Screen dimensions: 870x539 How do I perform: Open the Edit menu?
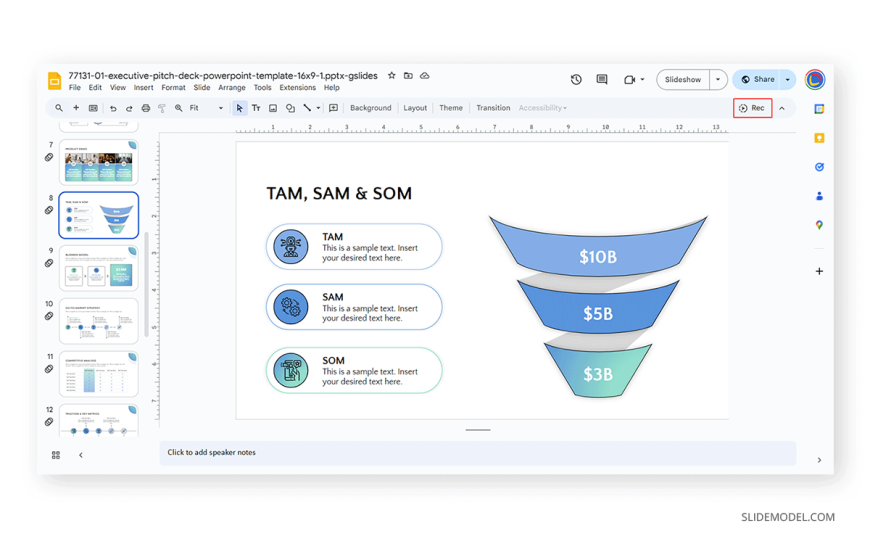(x=95, y=88)
